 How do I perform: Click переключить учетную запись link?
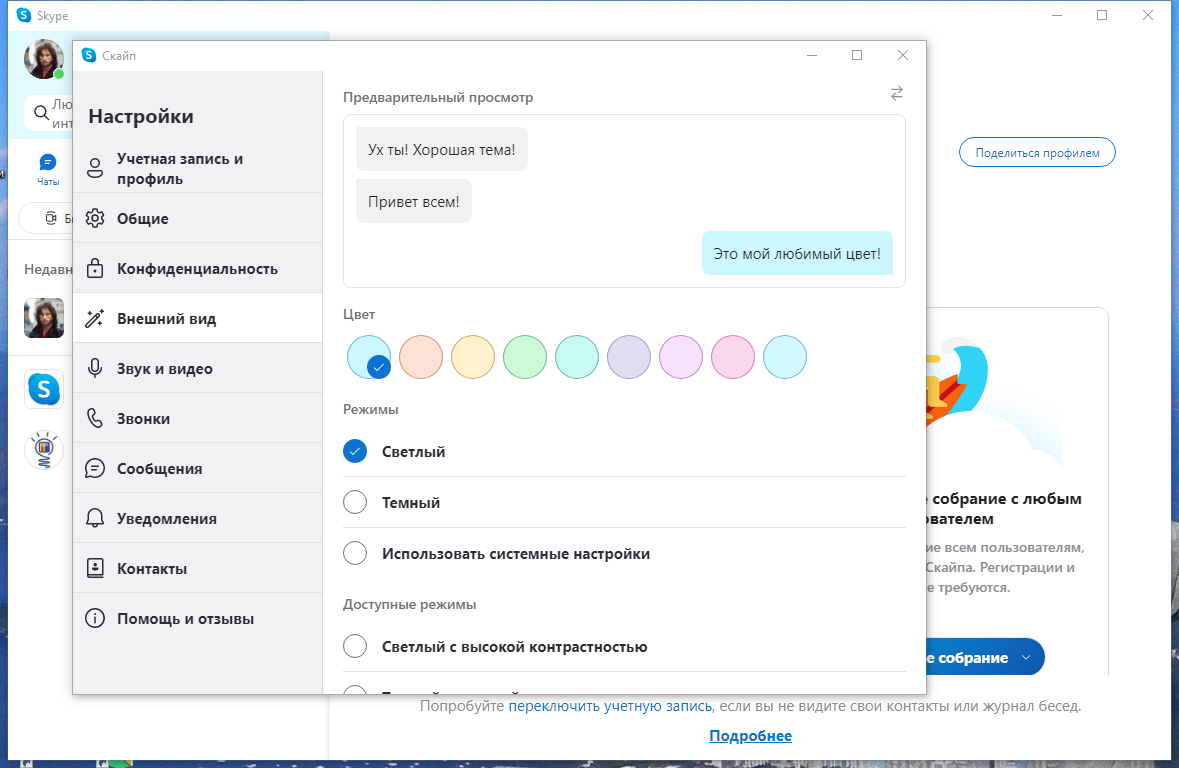coord(610,706)
